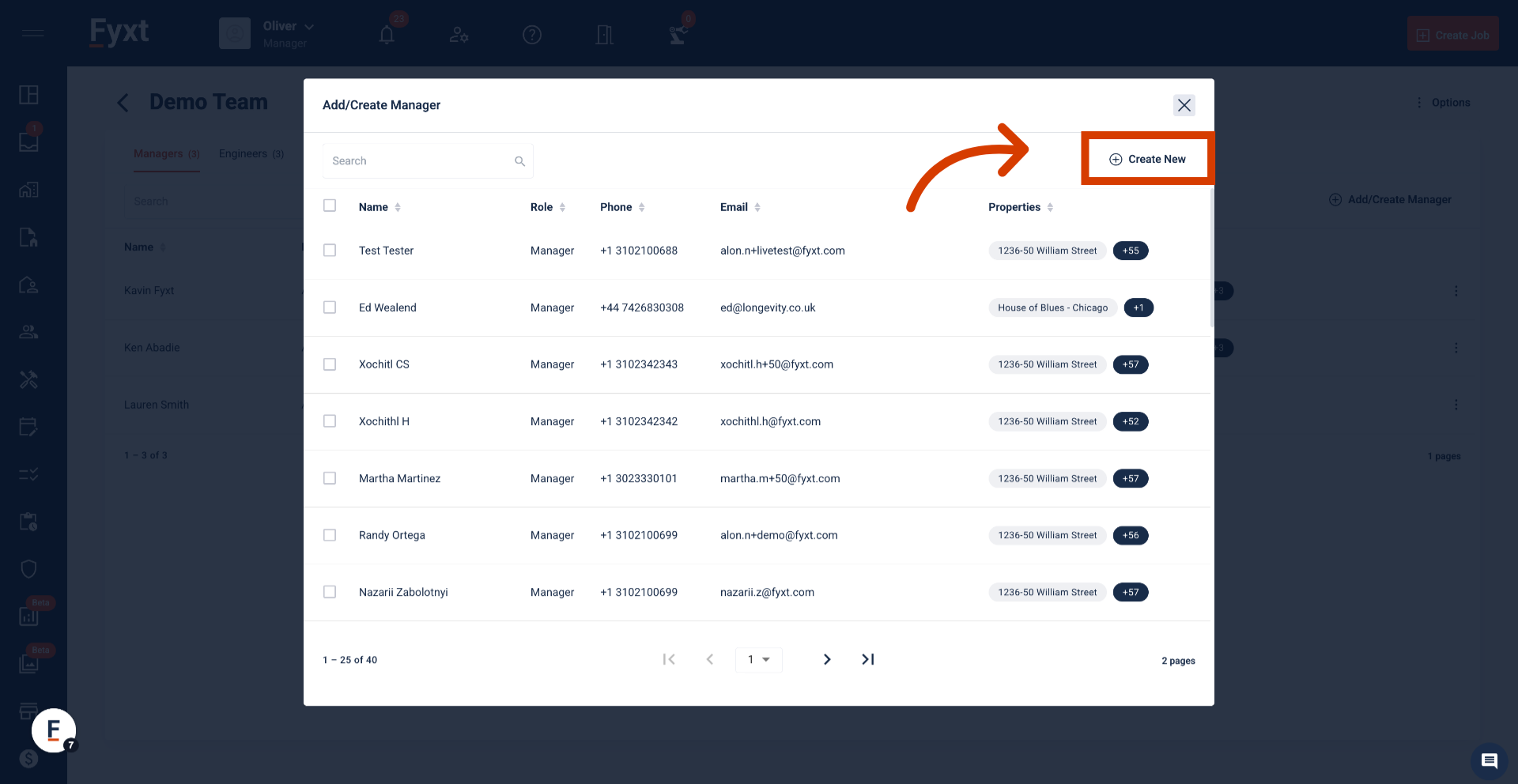Click the search magnifier icon
The height and width of the screenshot is (784, 1518).
coord(519,161)
